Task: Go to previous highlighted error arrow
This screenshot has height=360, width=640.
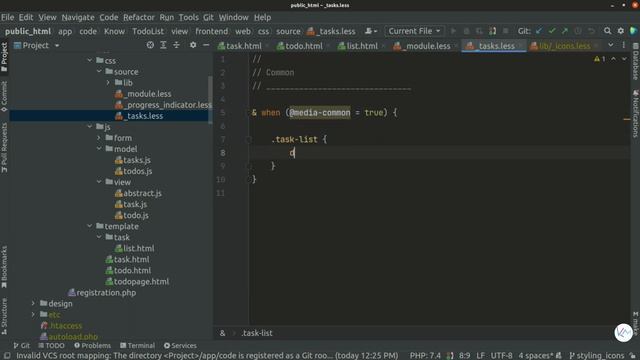Action: coord(613,59)
